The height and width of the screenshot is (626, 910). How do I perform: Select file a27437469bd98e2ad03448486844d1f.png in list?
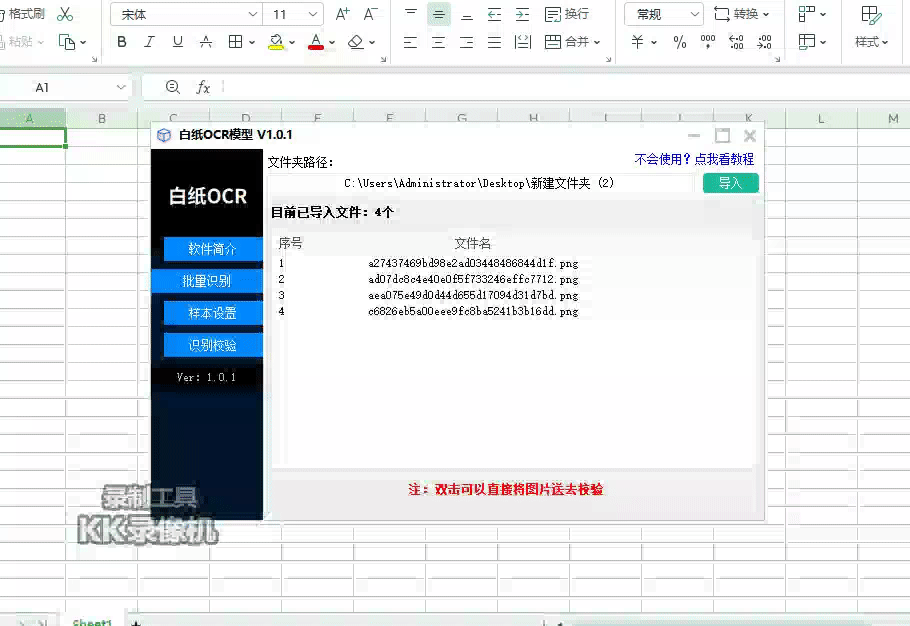tap(473, 264)
